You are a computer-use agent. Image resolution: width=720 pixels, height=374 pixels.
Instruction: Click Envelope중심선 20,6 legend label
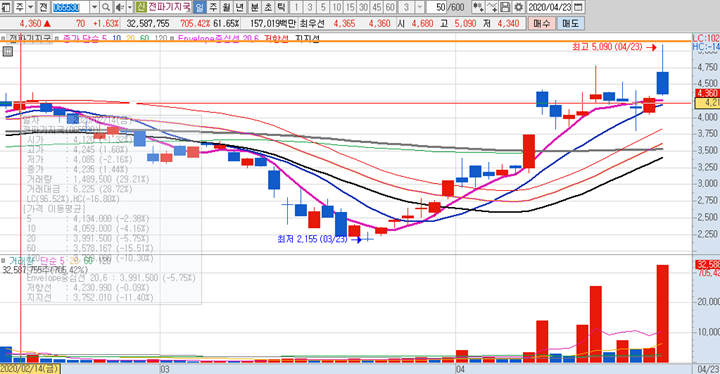tap(218, 39)
